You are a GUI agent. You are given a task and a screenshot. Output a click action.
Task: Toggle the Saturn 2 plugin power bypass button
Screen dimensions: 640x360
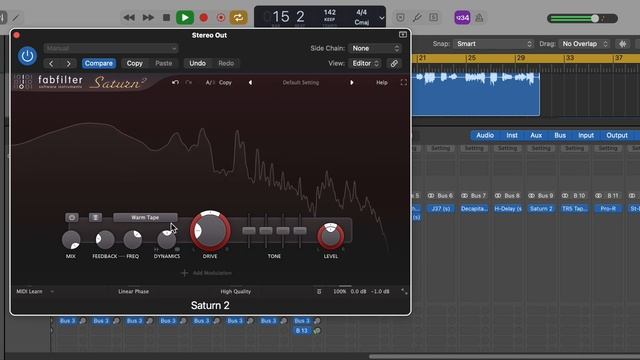click(x=27, y=56)
